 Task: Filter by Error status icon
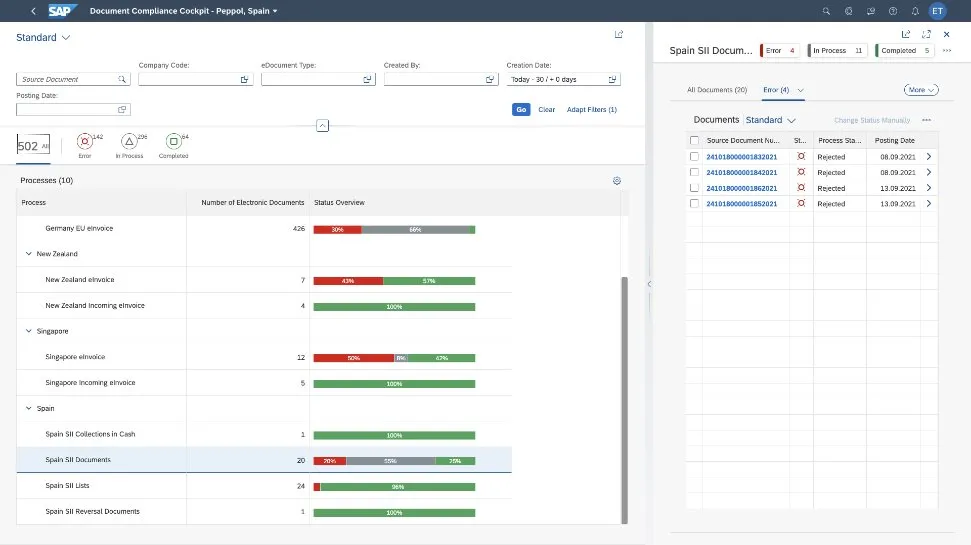84,143
